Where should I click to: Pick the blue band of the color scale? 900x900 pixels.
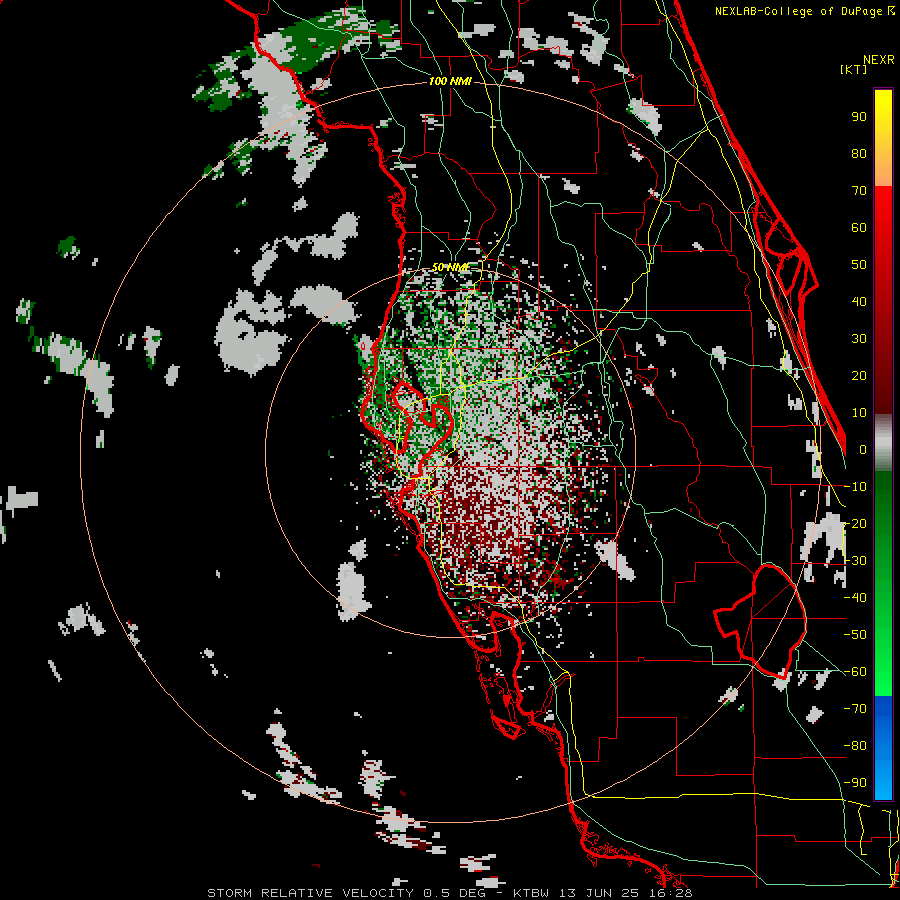tap(883, 748)
